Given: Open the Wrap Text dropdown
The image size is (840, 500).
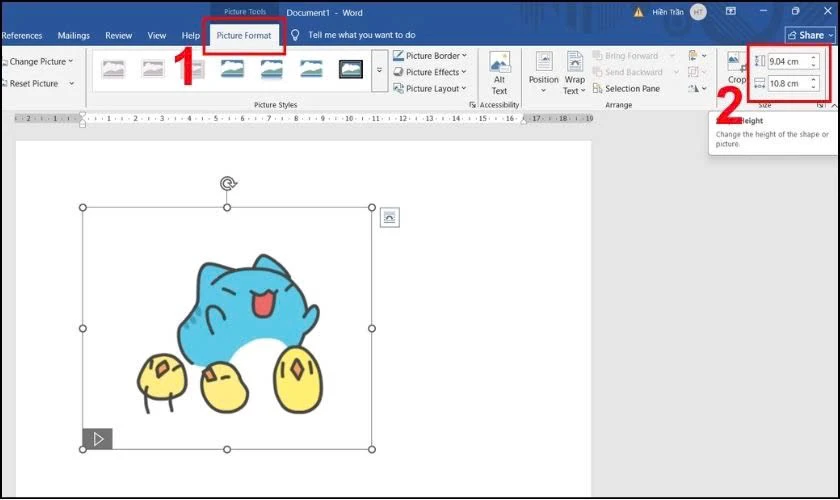Looking at the screenshot, I should (574, 74).
